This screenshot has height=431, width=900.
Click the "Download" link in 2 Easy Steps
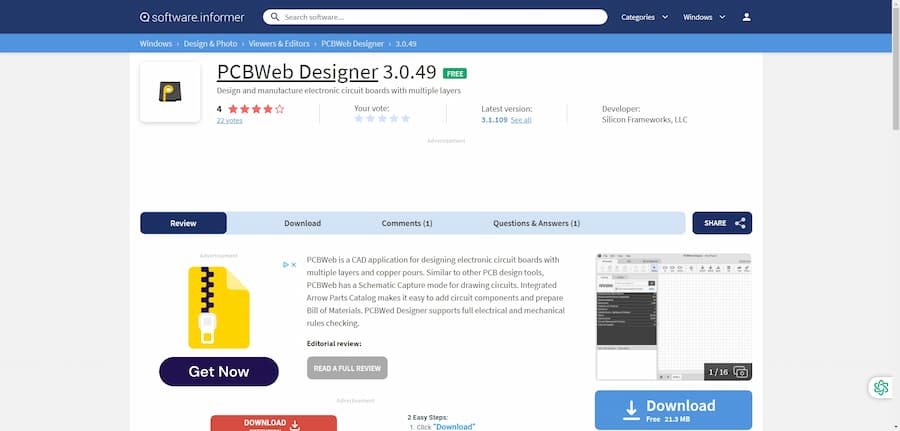(x=454, y=427)
